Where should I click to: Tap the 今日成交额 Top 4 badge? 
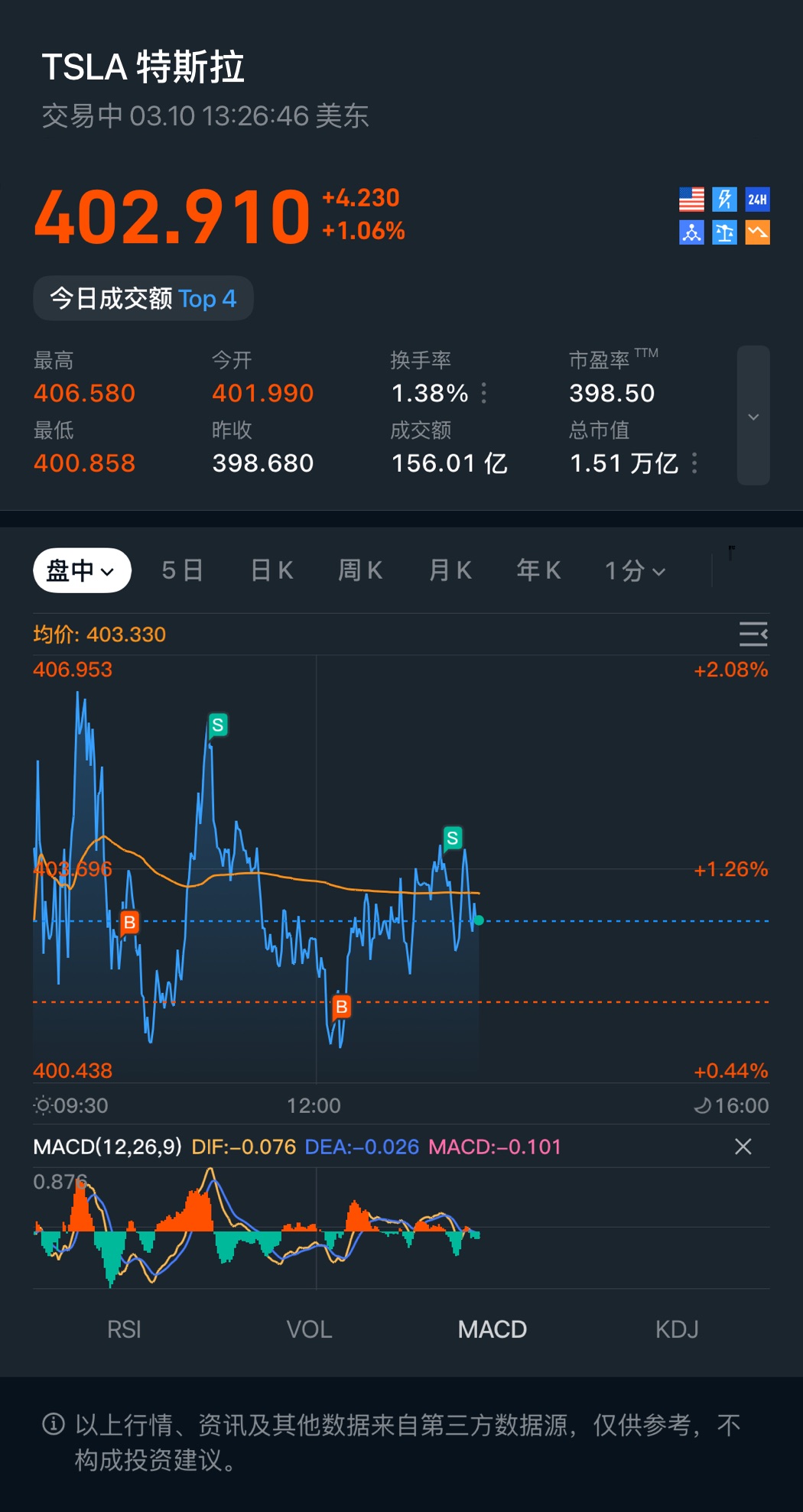point(143,298)
